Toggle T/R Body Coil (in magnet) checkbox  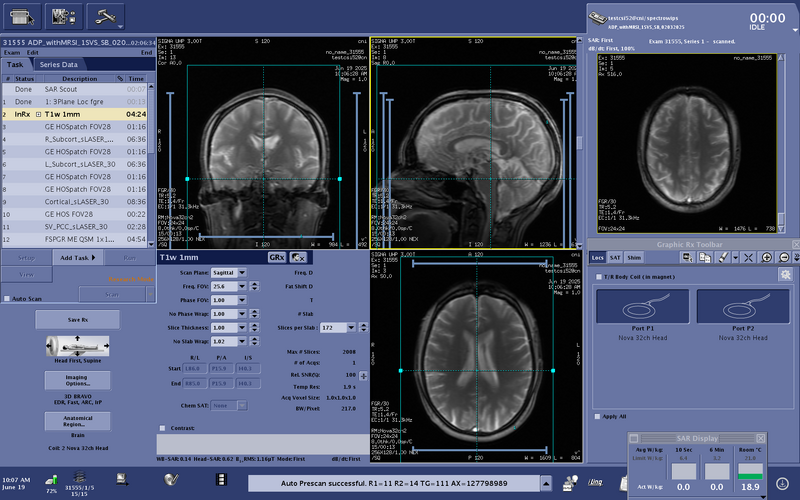pos(598,277)
